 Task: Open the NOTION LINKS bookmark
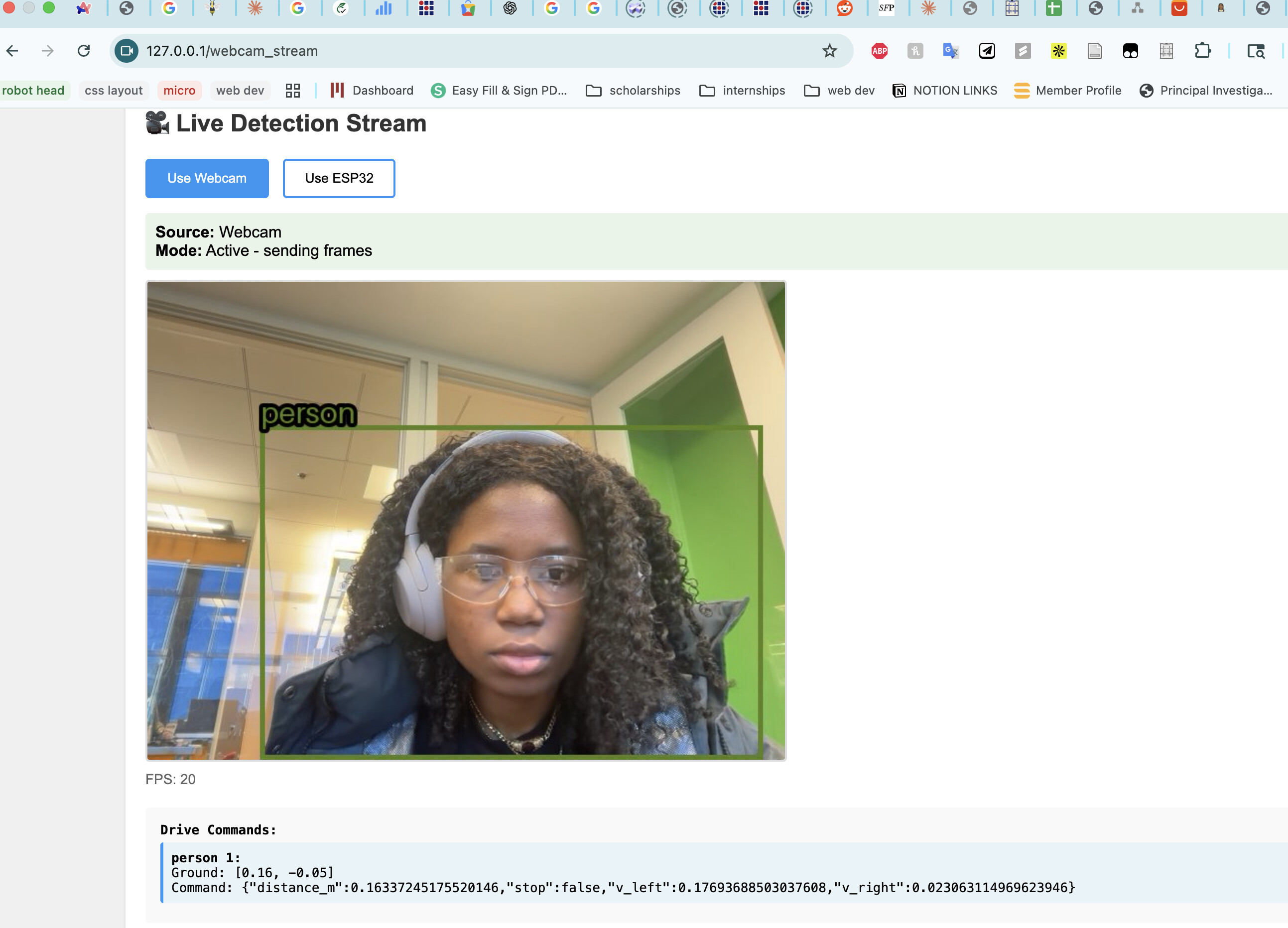click(x=944, y=91)
